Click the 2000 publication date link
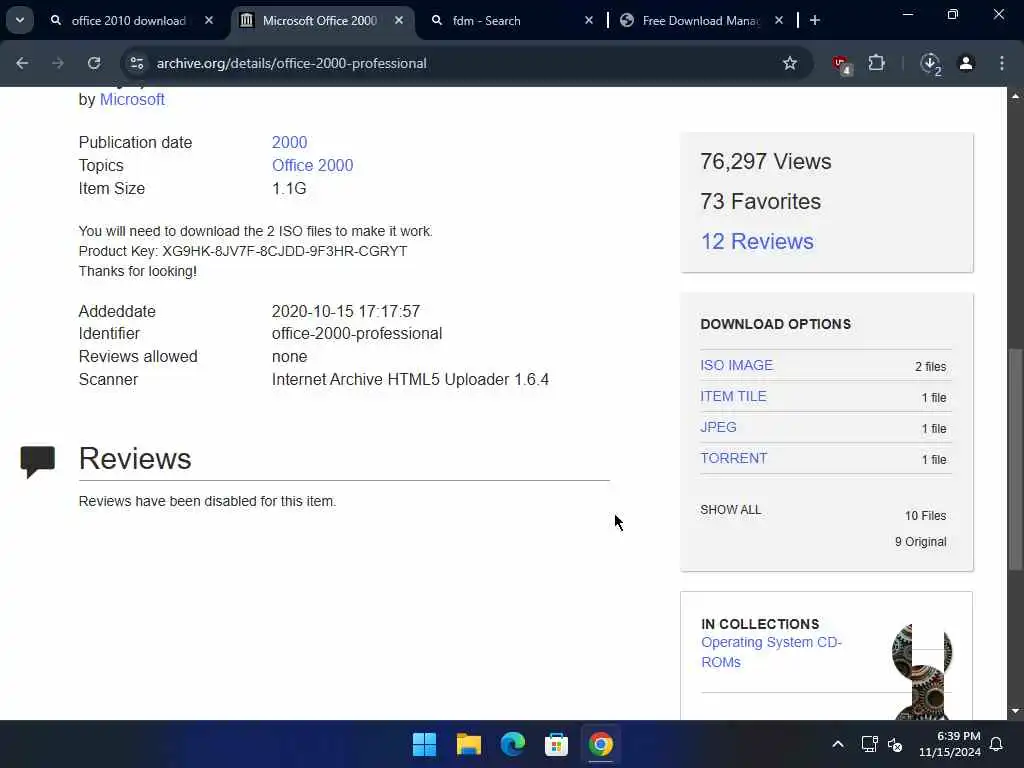1024x768 pixels. pyautogui.click(x=289, y=142)
